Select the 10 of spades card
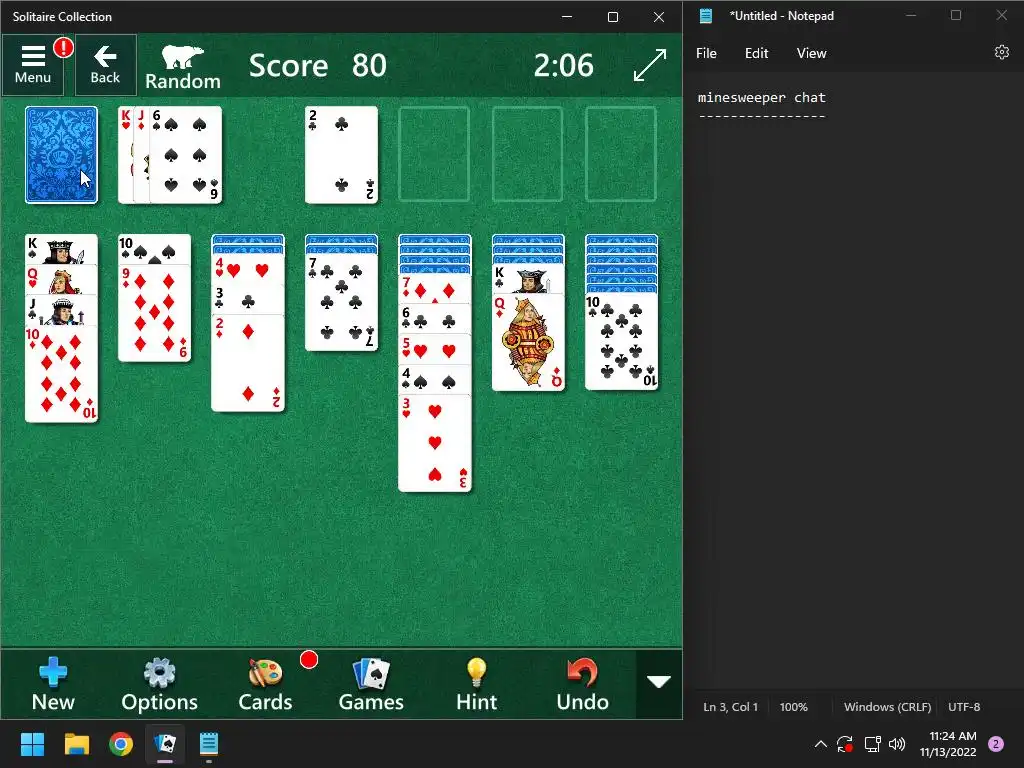Viewport: 1024px width, 768px height. pos(154,249)
